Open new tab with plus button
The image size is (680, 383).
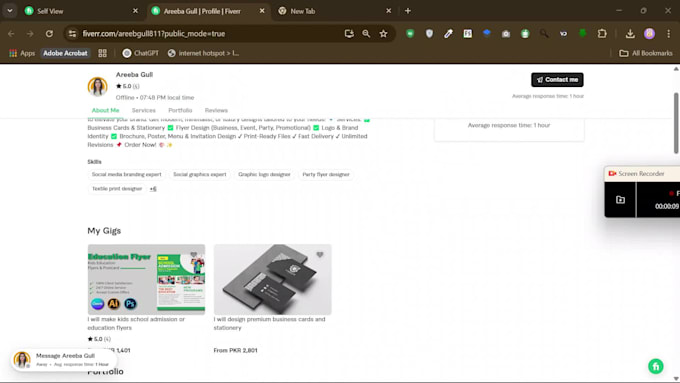[408, 11]
